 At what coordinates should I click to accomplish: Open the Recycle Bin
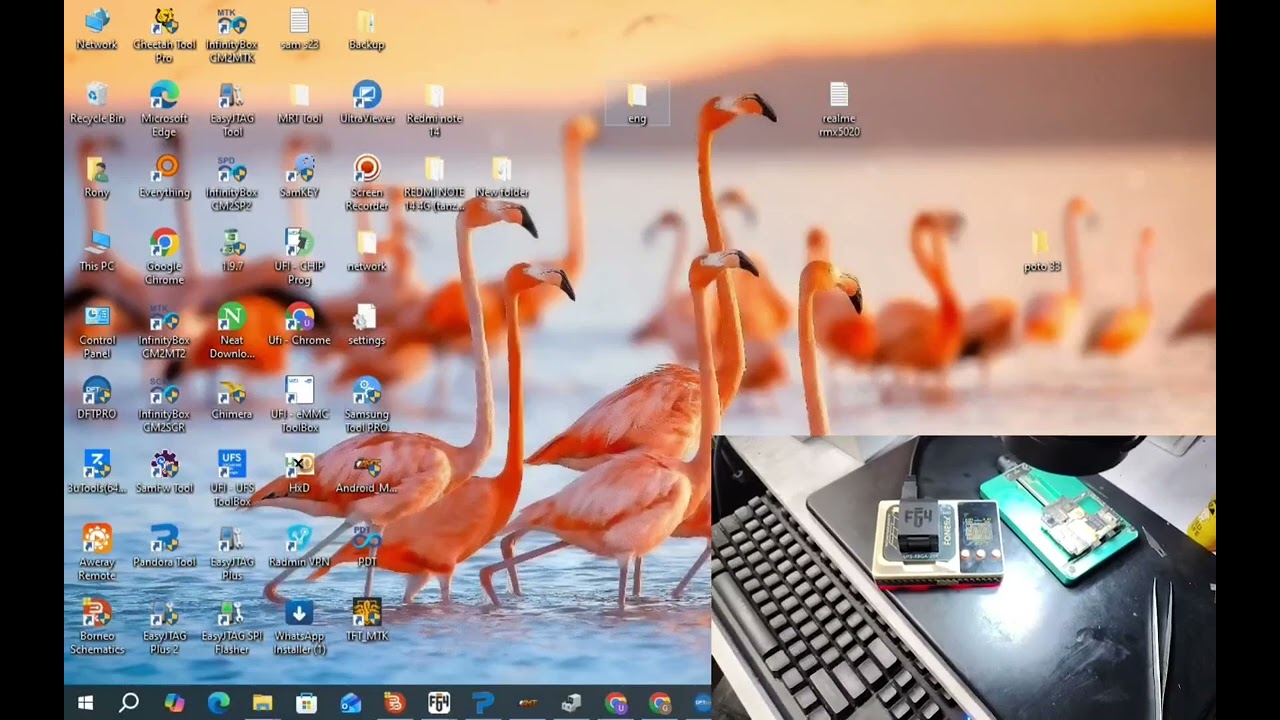coord(97,103)
